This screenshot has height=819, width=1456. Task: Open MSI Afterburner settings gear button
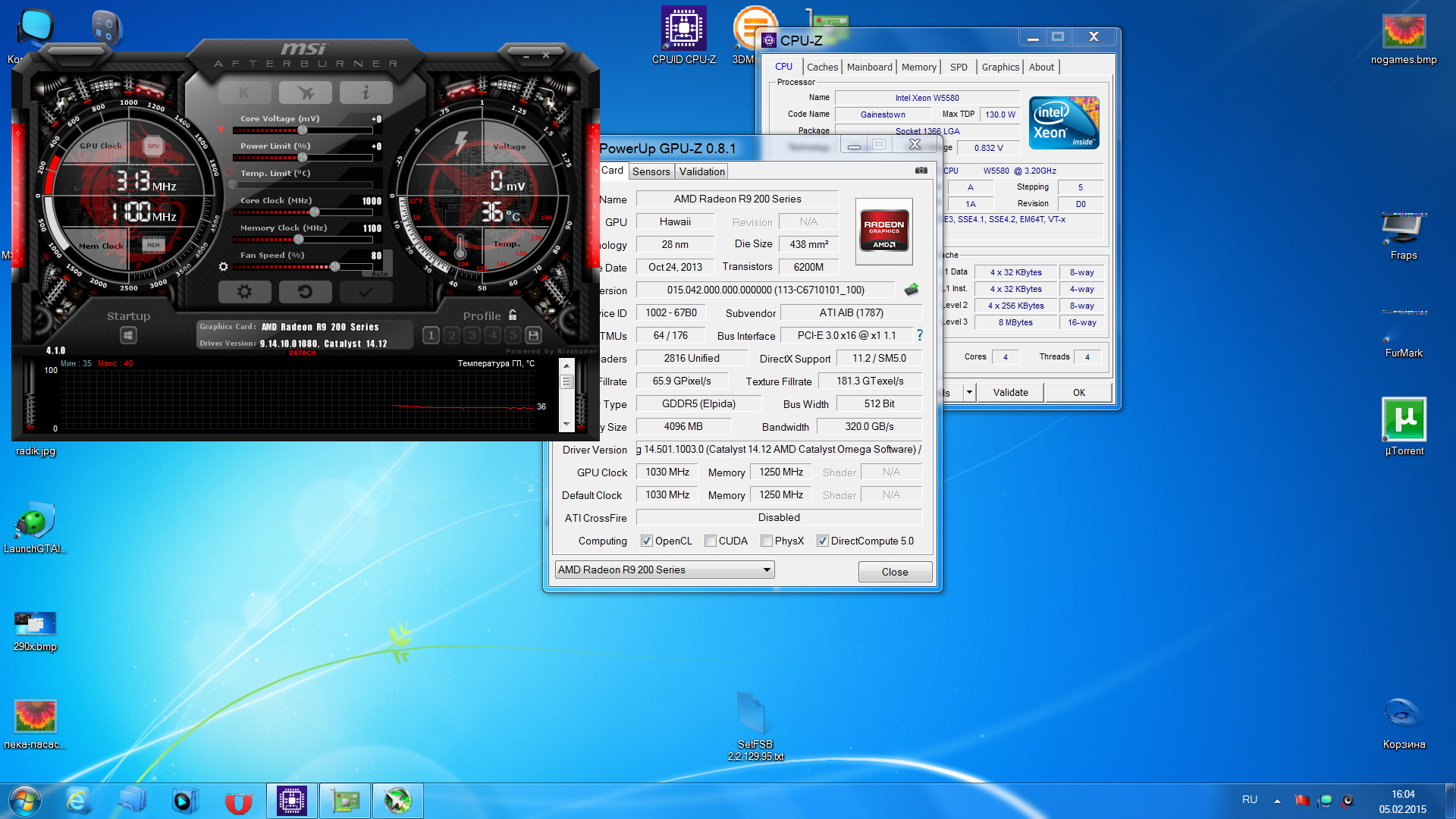click(244, 292)
